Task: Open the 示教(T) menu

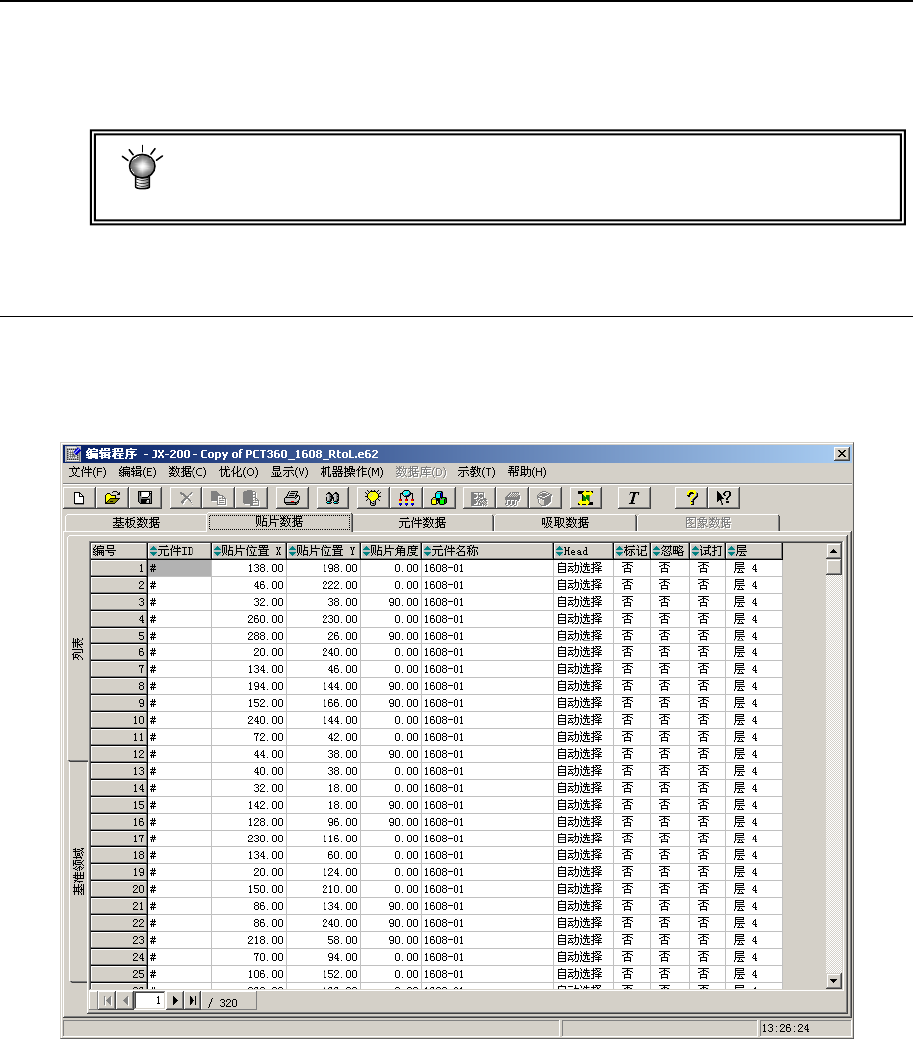Action: 476,472
